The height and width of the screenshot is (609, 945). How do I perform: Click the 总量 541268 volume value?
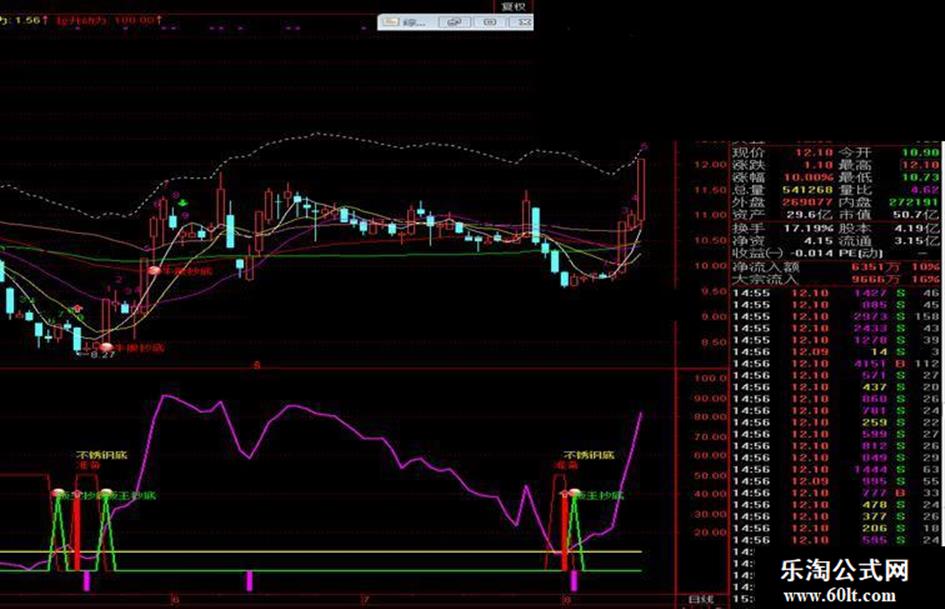[x=808, y=190]
